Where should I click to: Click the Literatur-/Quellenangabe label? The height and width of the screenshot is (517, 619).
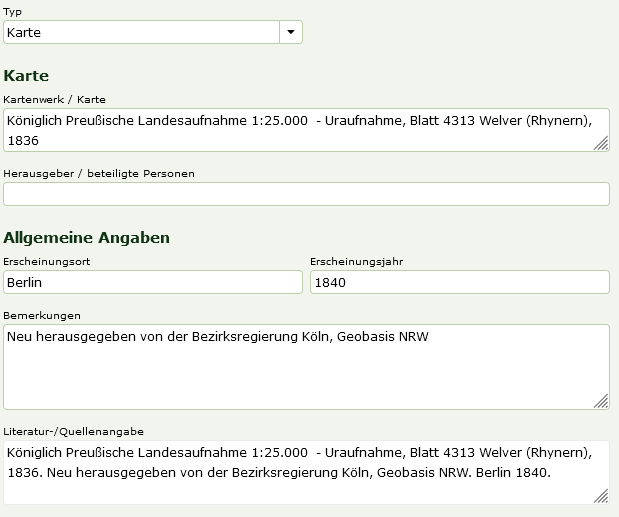click(73, 431)
